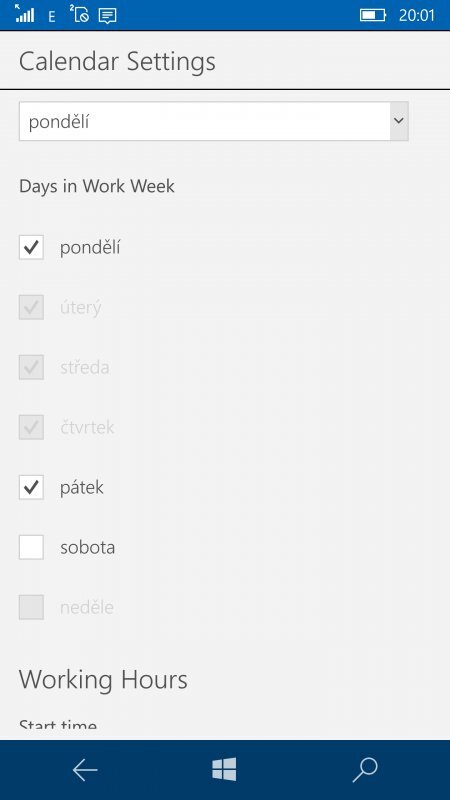
Task: Tap the Working Hours section heading
Action: pyautogui.click(x=103, y=680)
